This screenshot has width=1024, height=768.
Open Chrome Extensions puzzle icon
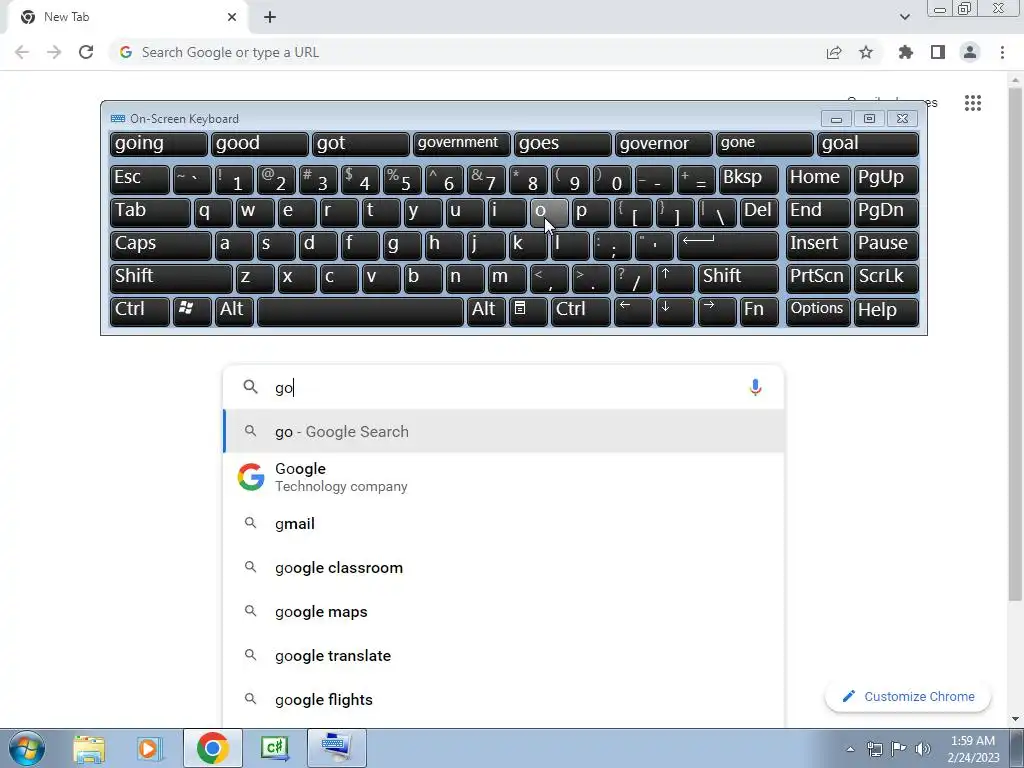[x=906, y=52]
